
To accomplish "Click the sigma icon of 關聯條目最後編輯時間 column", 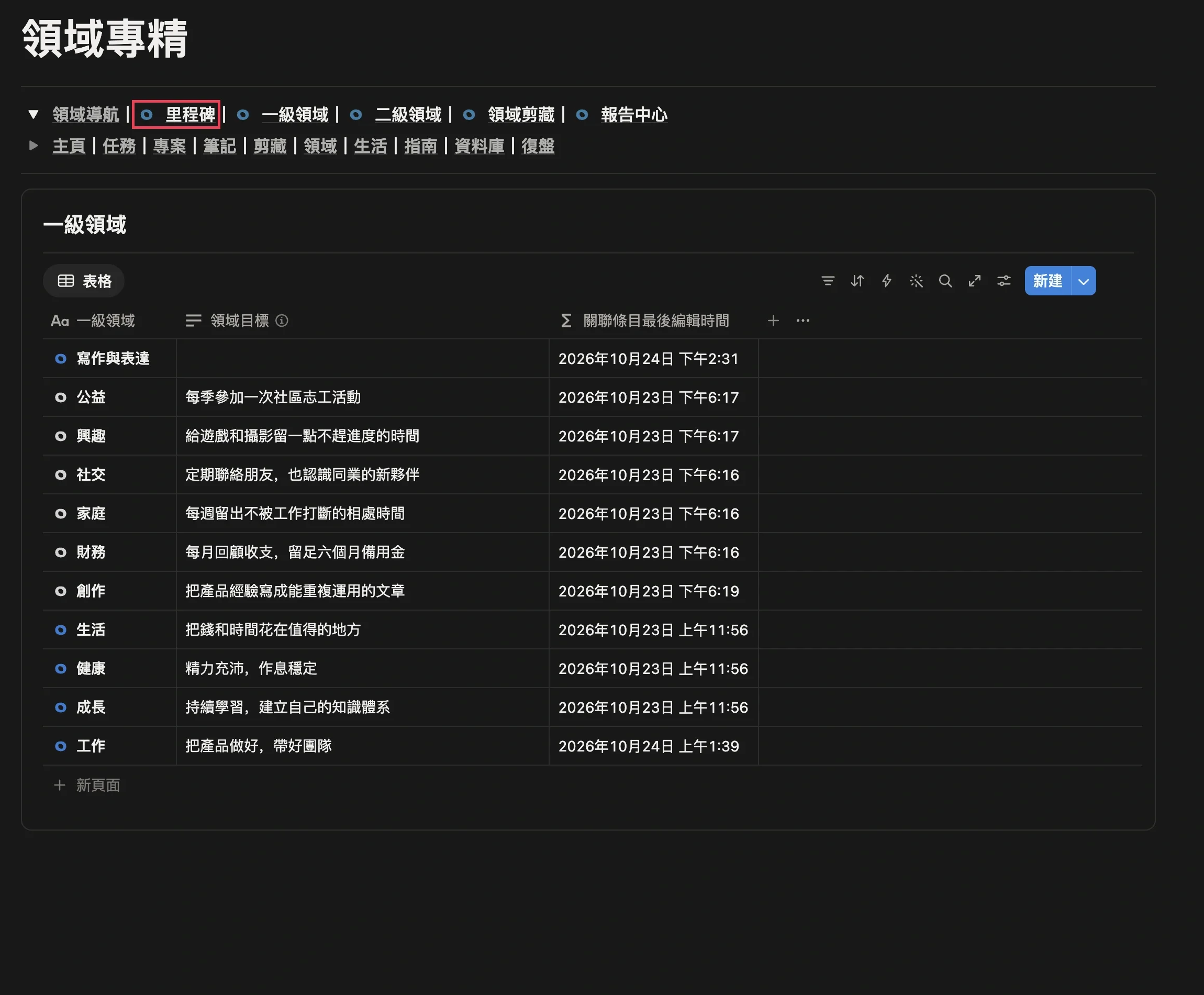I will (x=566, y=320).
